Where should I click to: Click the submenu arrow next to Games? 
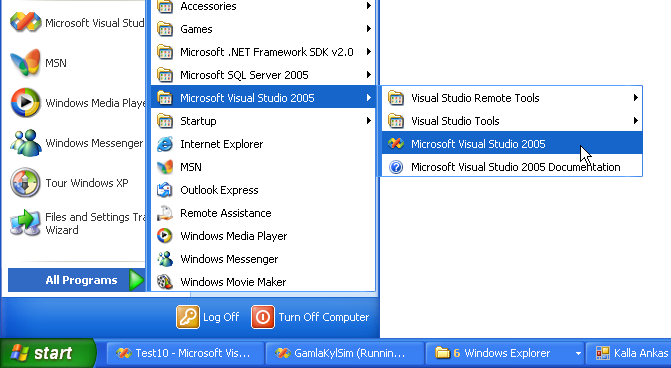[368, 29]
